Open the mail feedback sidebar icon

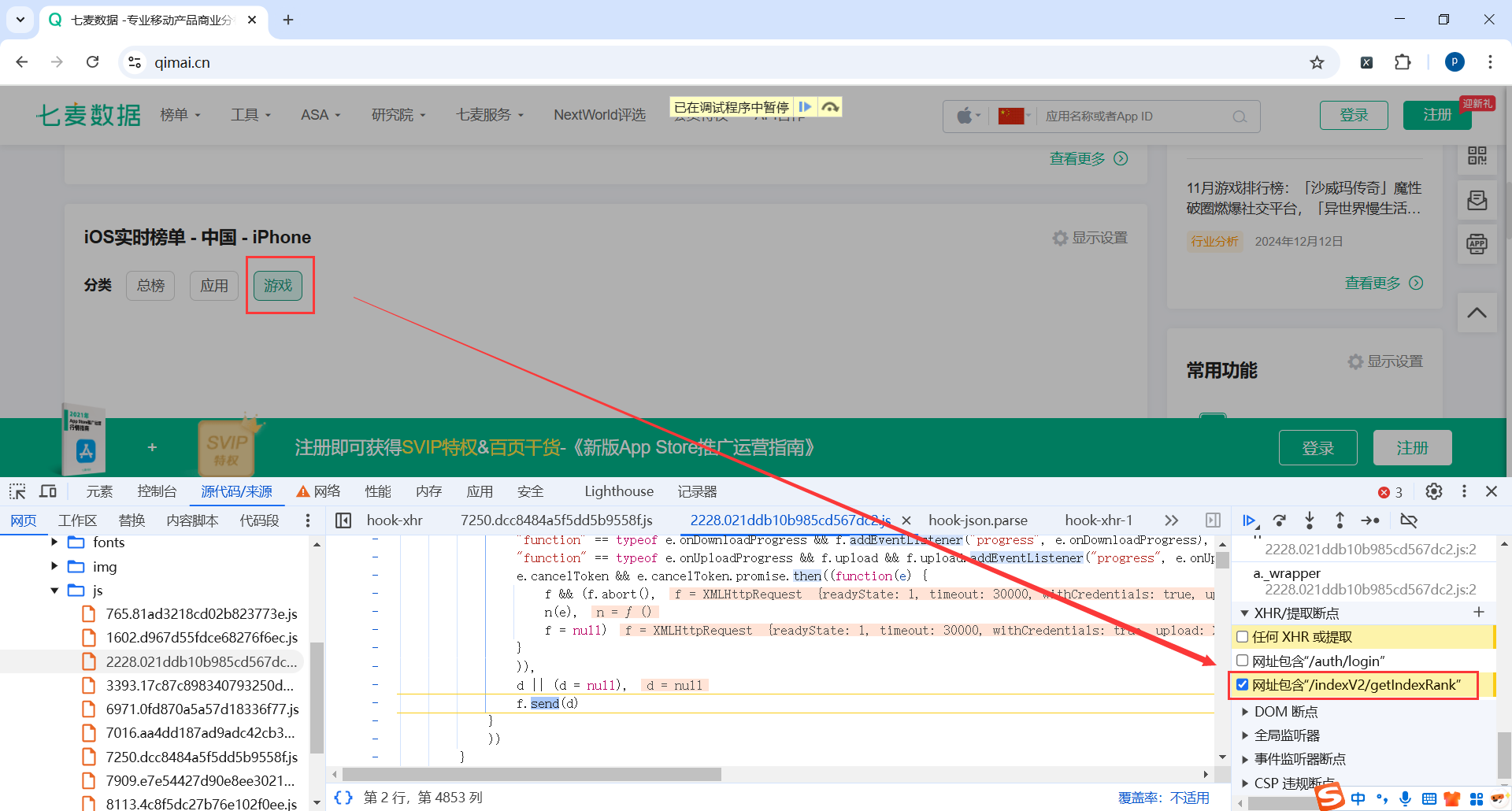(x=1477, y=200)
